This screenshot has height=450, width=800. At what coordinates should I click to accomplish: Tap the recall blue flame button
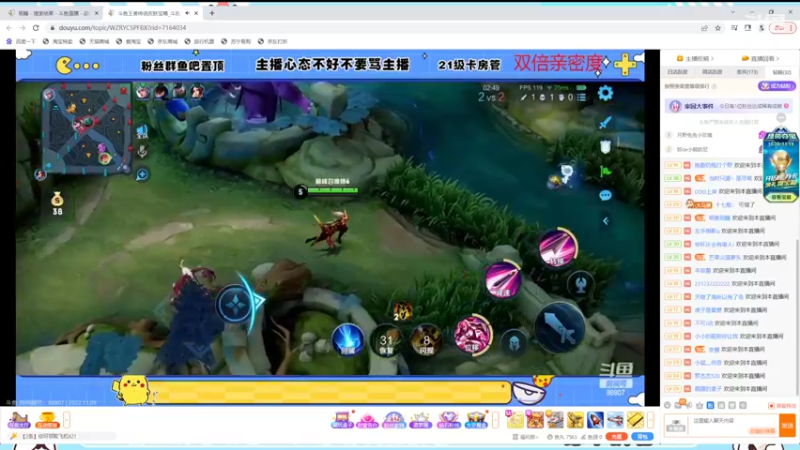pyautogui.click(x=348, y=340)
